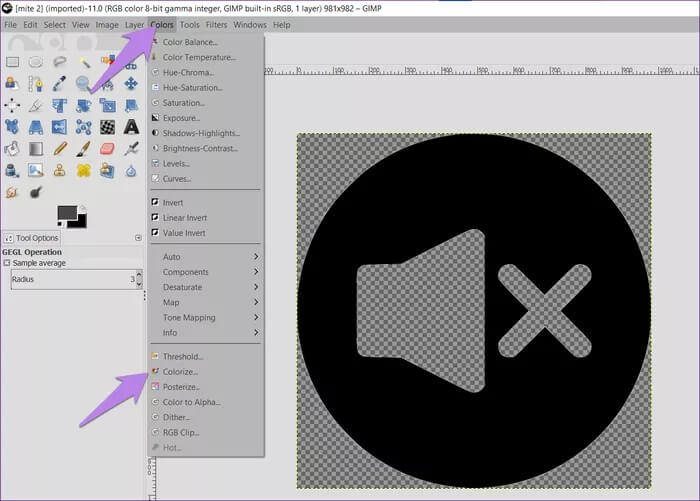This screenshot has width=700, height=501.
Task: Choose Colorize from the Colors menu
Action: click(180, 372)
